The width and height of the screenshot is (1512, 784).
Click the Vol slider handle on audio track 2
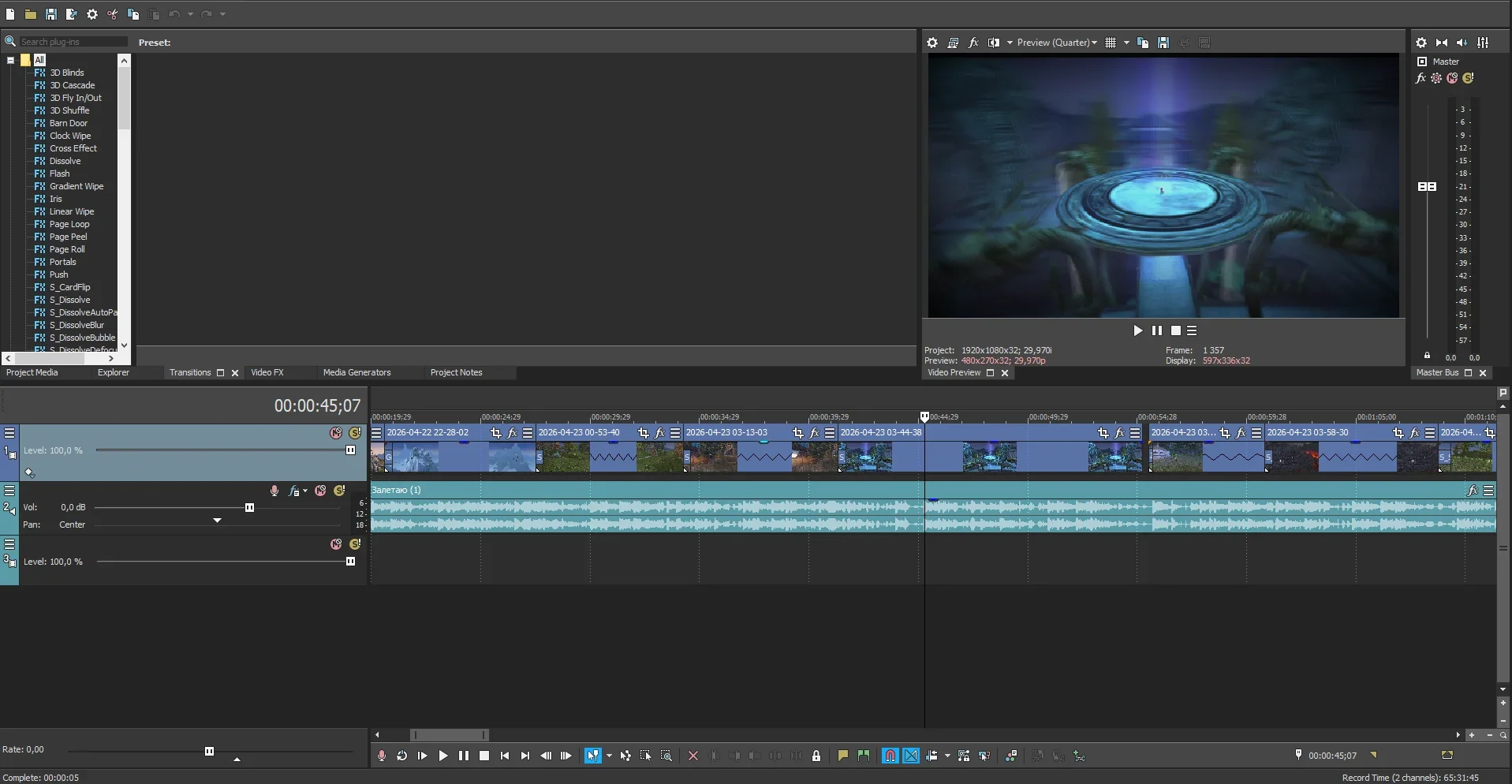click(x=249, y=508)
